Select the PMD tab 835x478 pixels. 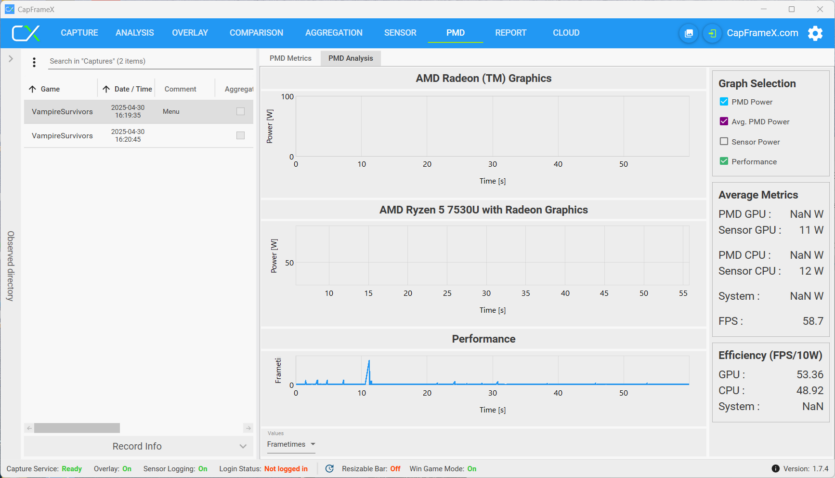455,33
